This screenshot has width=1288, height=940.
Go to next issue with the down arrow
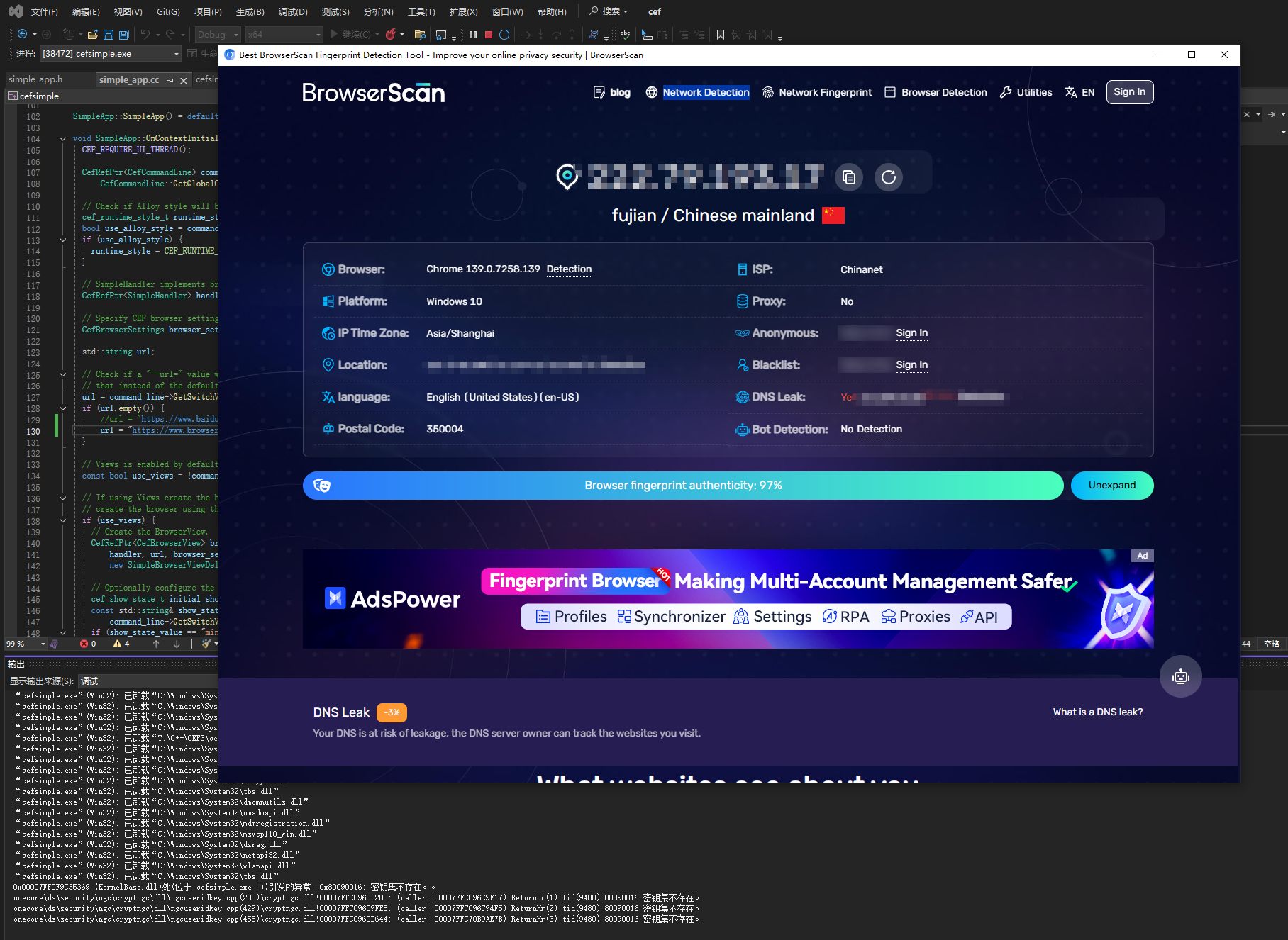pyautogui.click(x=177, y=644)
